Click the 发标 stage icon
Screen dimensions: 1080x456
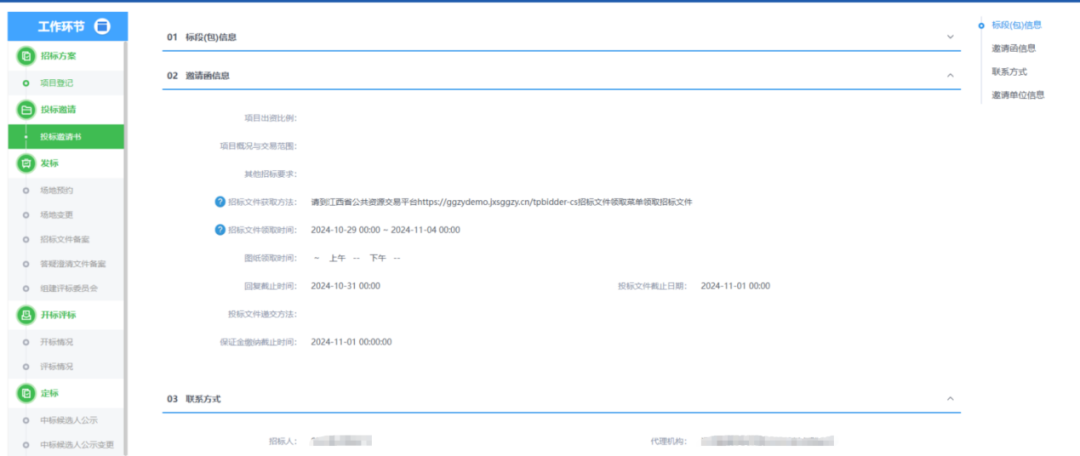(26, 163)
